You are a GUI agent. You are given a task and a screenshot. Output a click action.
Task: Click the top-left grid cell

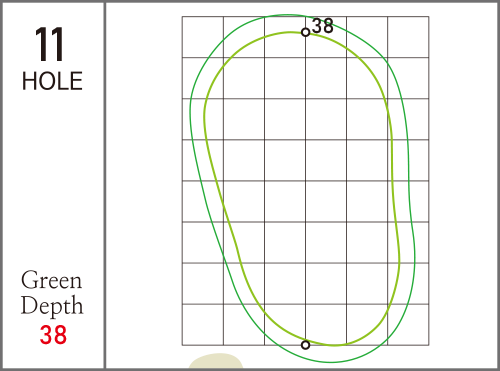[203, 37]
